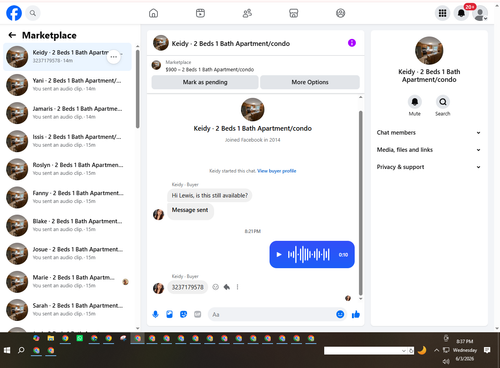This screenshot has width=500, height=368.
Task: Mute the Keidy conversation
Action: (x=415, y=102)
